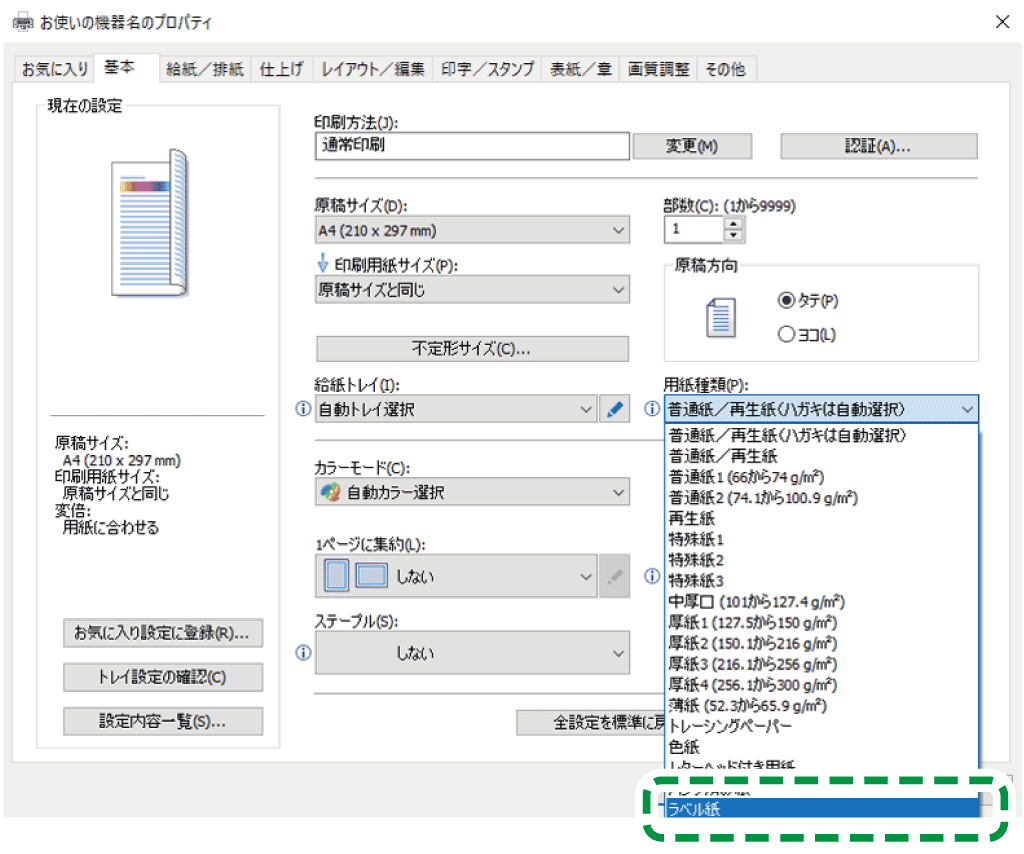This screenshot has height=854, width=1024.
Task: Open the 画質調整 tab
Action: click(x=658, y=69)
